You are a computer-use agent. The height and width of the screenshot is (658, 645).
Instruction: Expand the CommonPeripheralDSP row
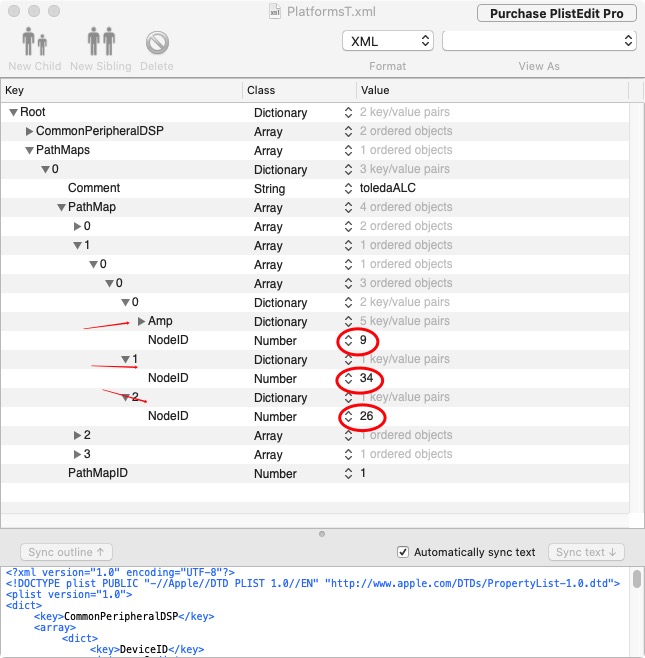[29, 131]
